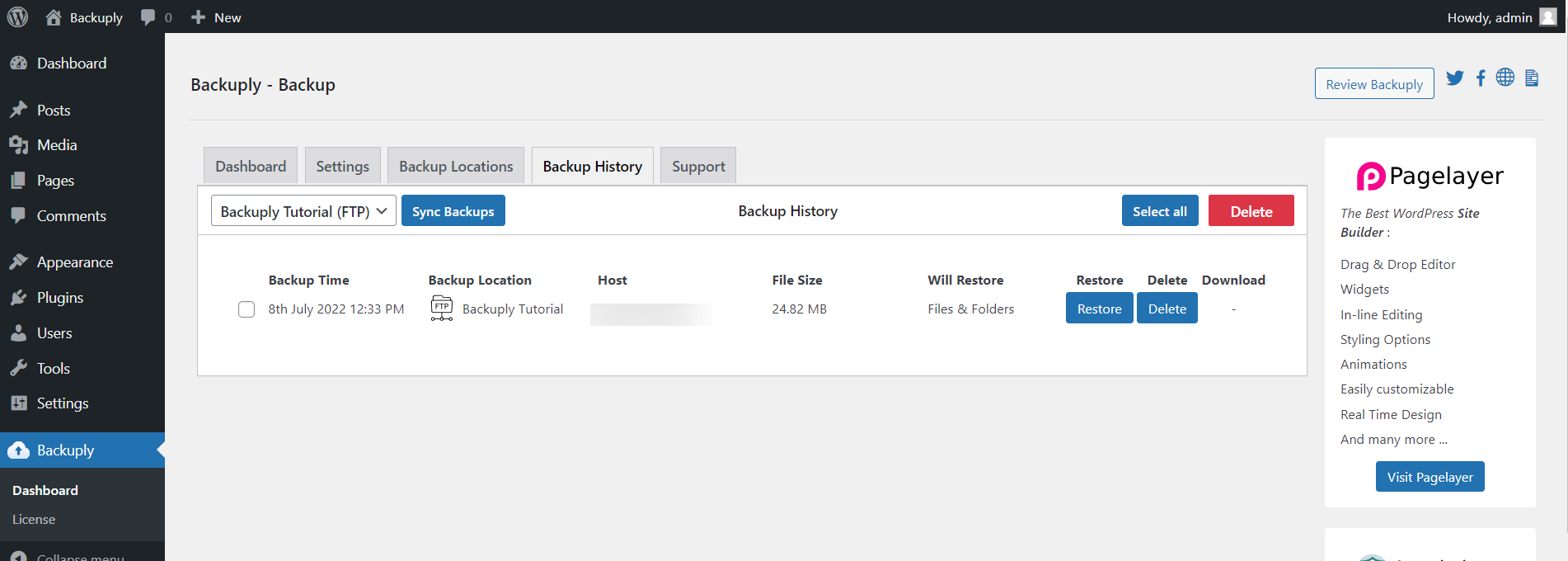Open the Backup Locations tab
Image resolution: width=1568 pixels, height=561 pixels.
tap(456, 166)
